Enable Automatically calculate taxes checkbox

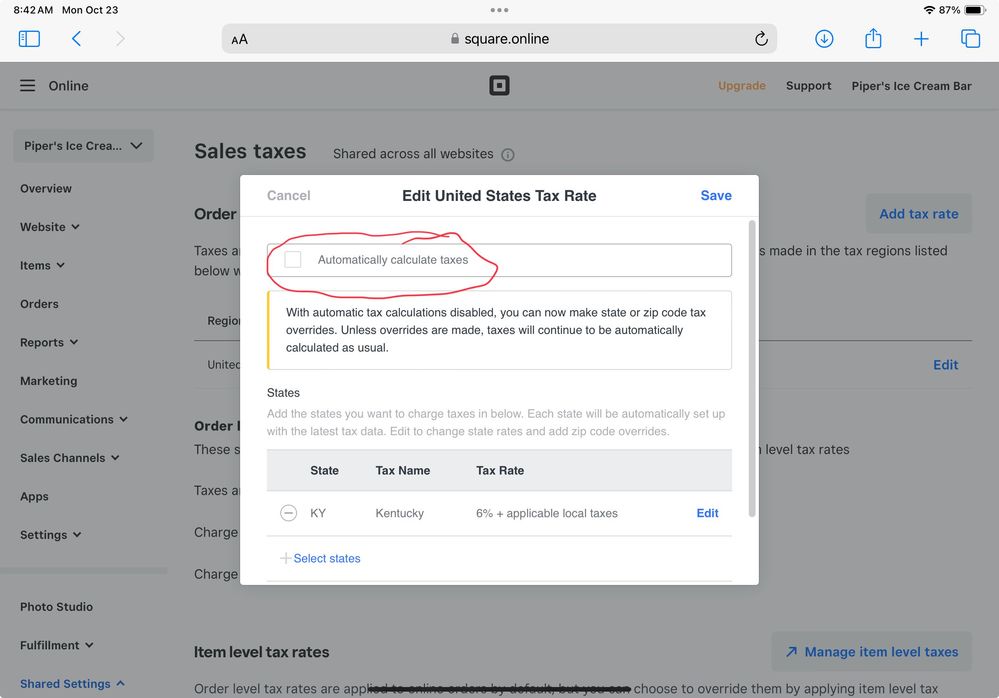(293, 260)
